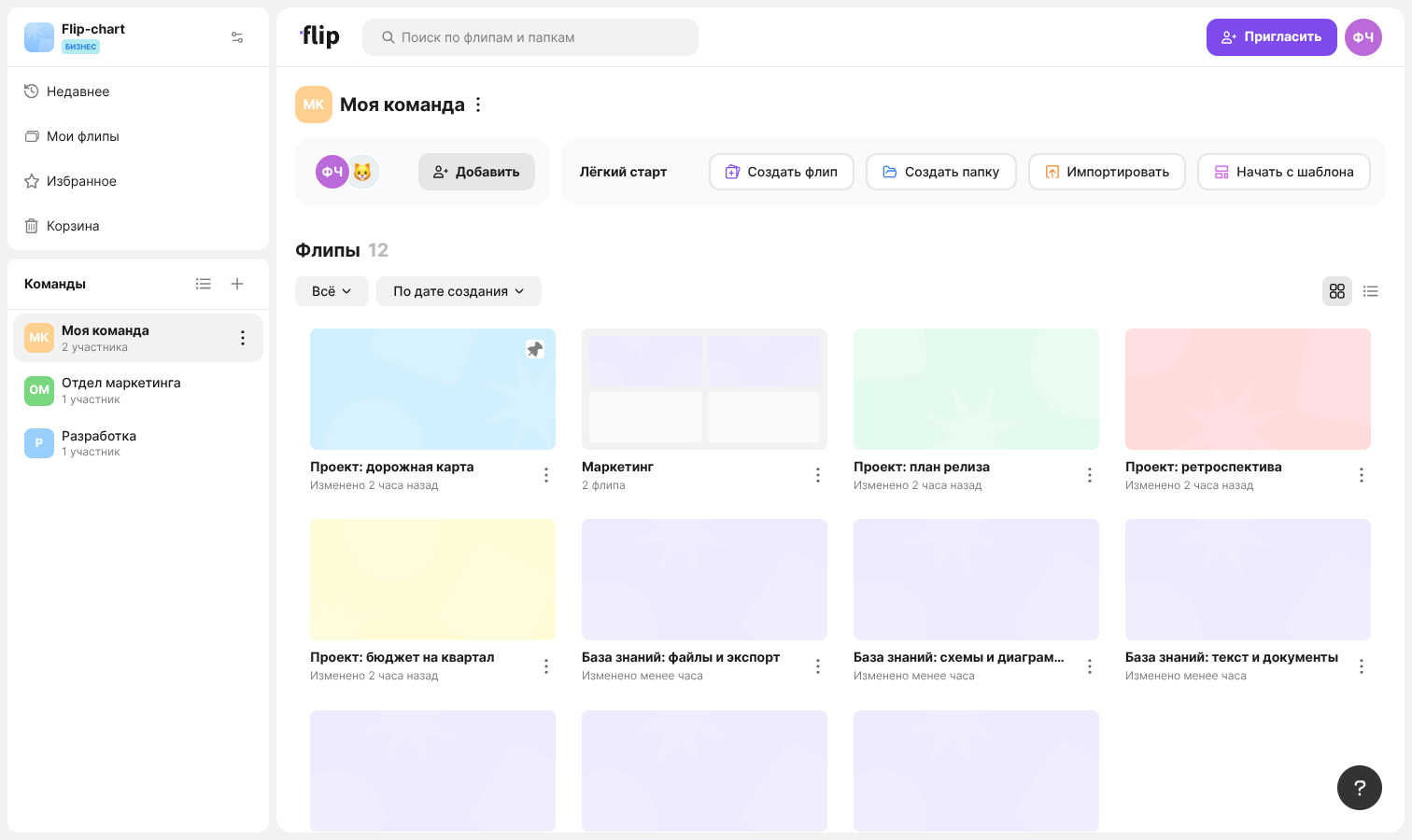The image size is (1412, 840).
Task: Open the Недавнее section
Action: [x=138, y=91]
